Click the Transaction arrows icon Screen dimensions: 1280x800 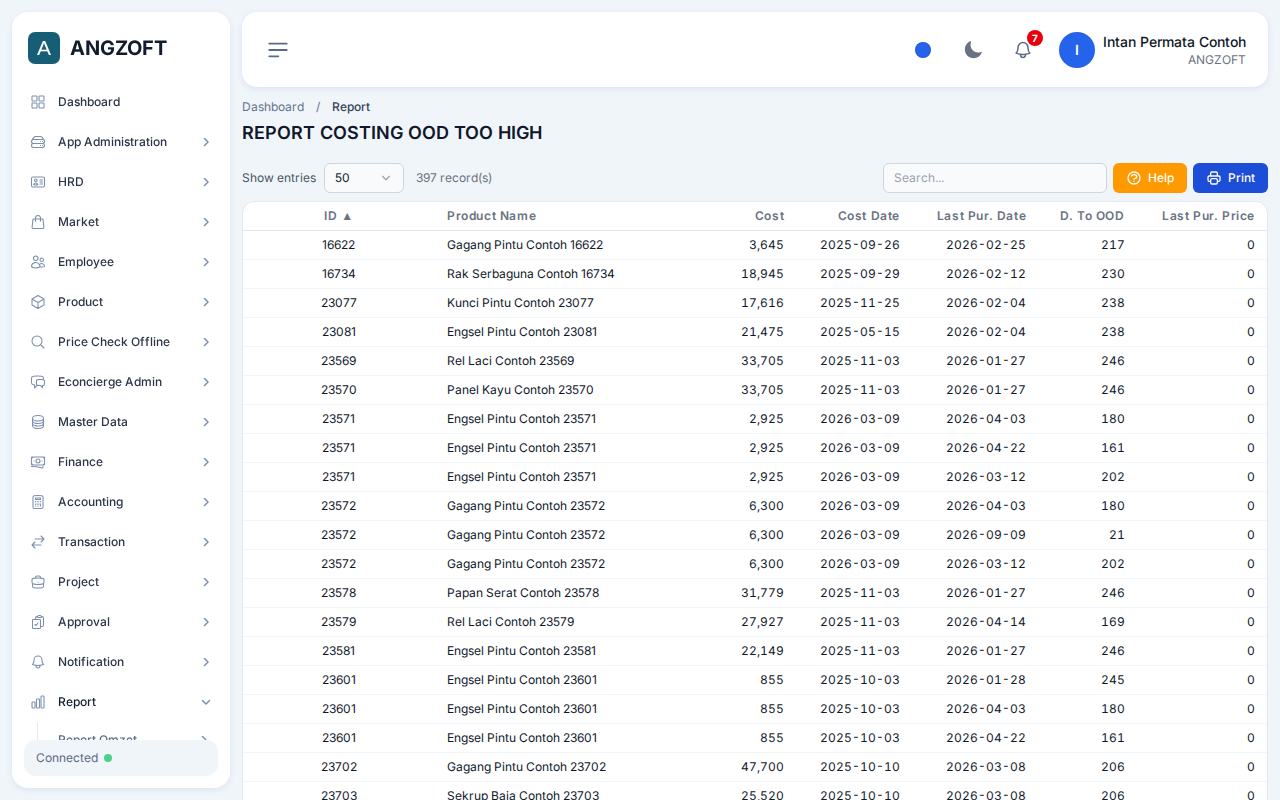click(x=38, y=542)
